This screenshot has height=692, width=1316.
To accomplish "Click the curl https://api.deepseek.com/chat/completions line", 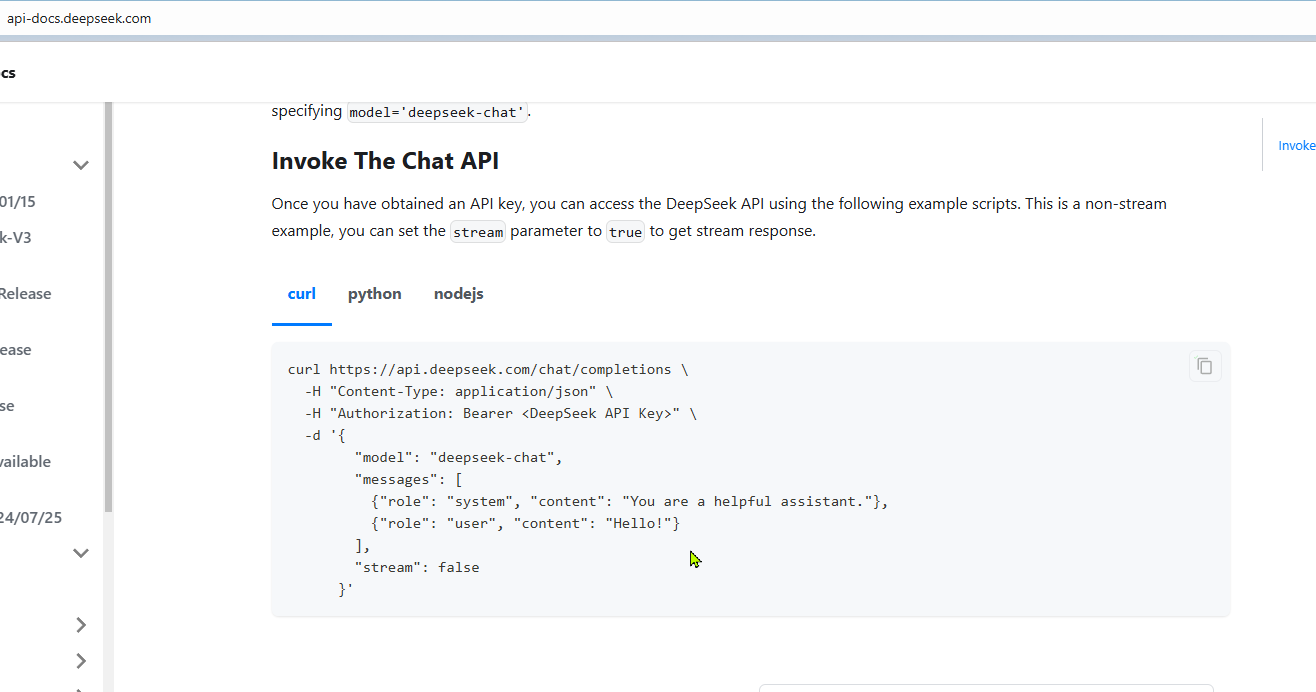I will pos(488,369).
